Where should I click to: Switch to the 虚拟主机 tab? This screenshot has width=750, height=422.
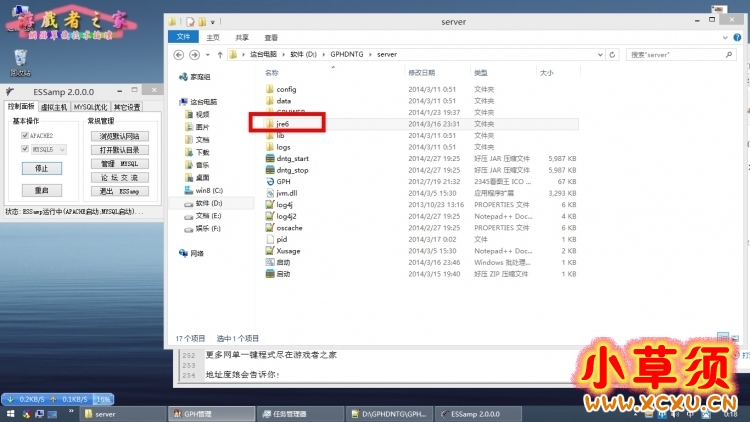pyautogui.click(x=55, y=107)
